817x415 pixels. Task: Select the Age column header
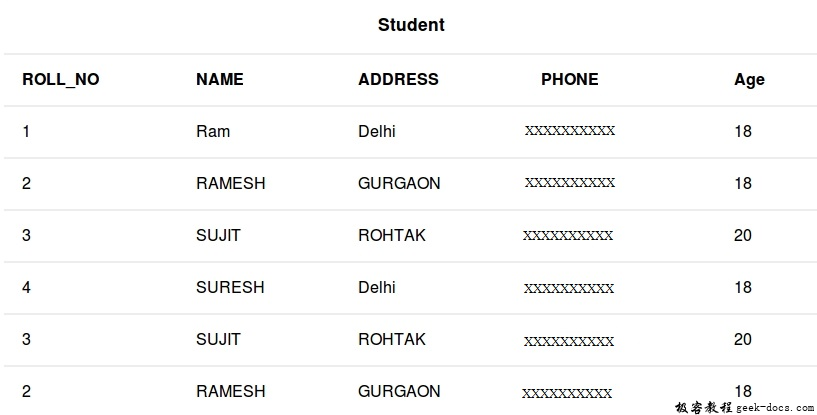749,80
